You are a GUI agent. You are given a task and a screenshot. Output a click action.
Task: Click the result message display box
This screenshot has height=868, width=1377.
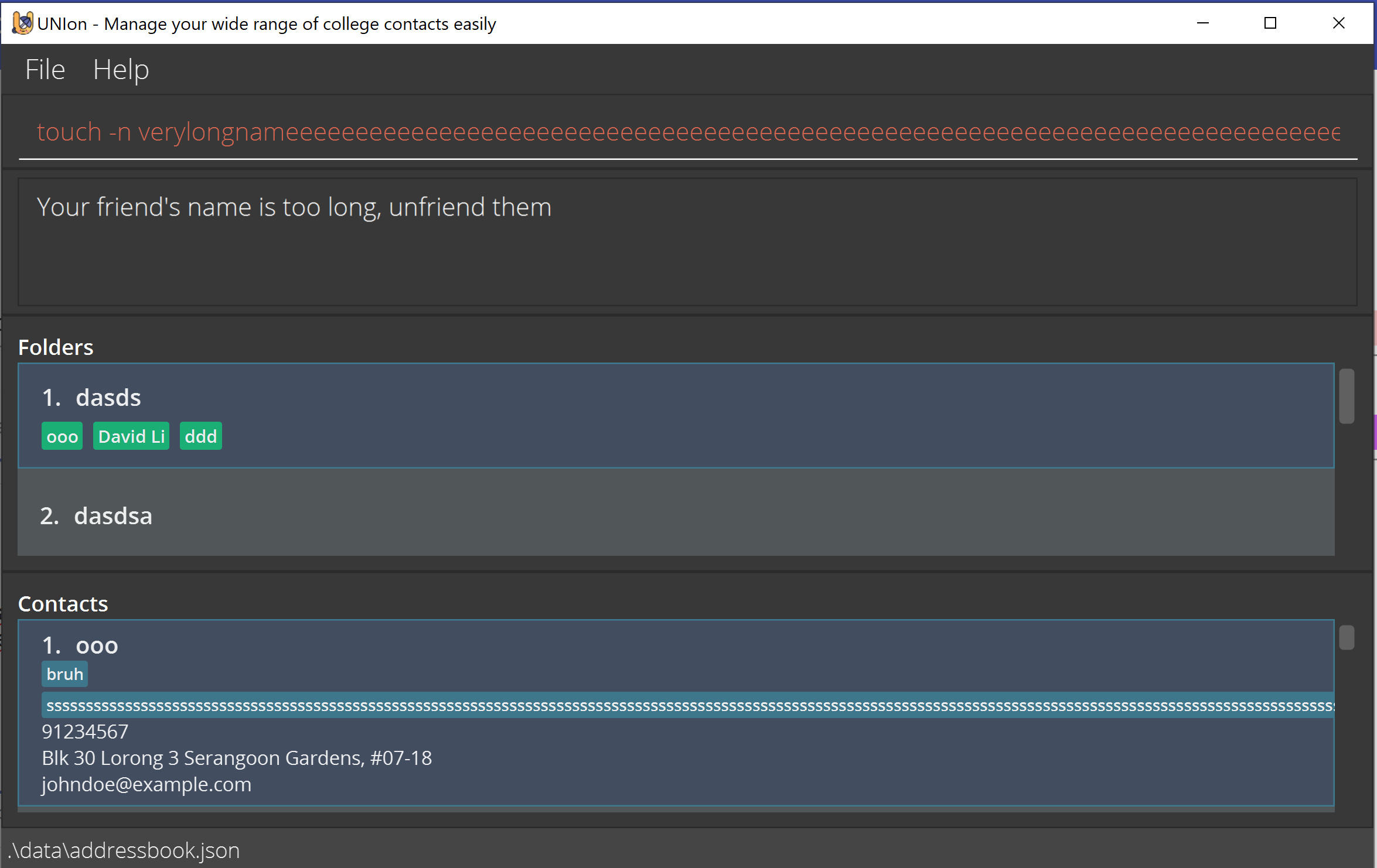coord(687,242)
